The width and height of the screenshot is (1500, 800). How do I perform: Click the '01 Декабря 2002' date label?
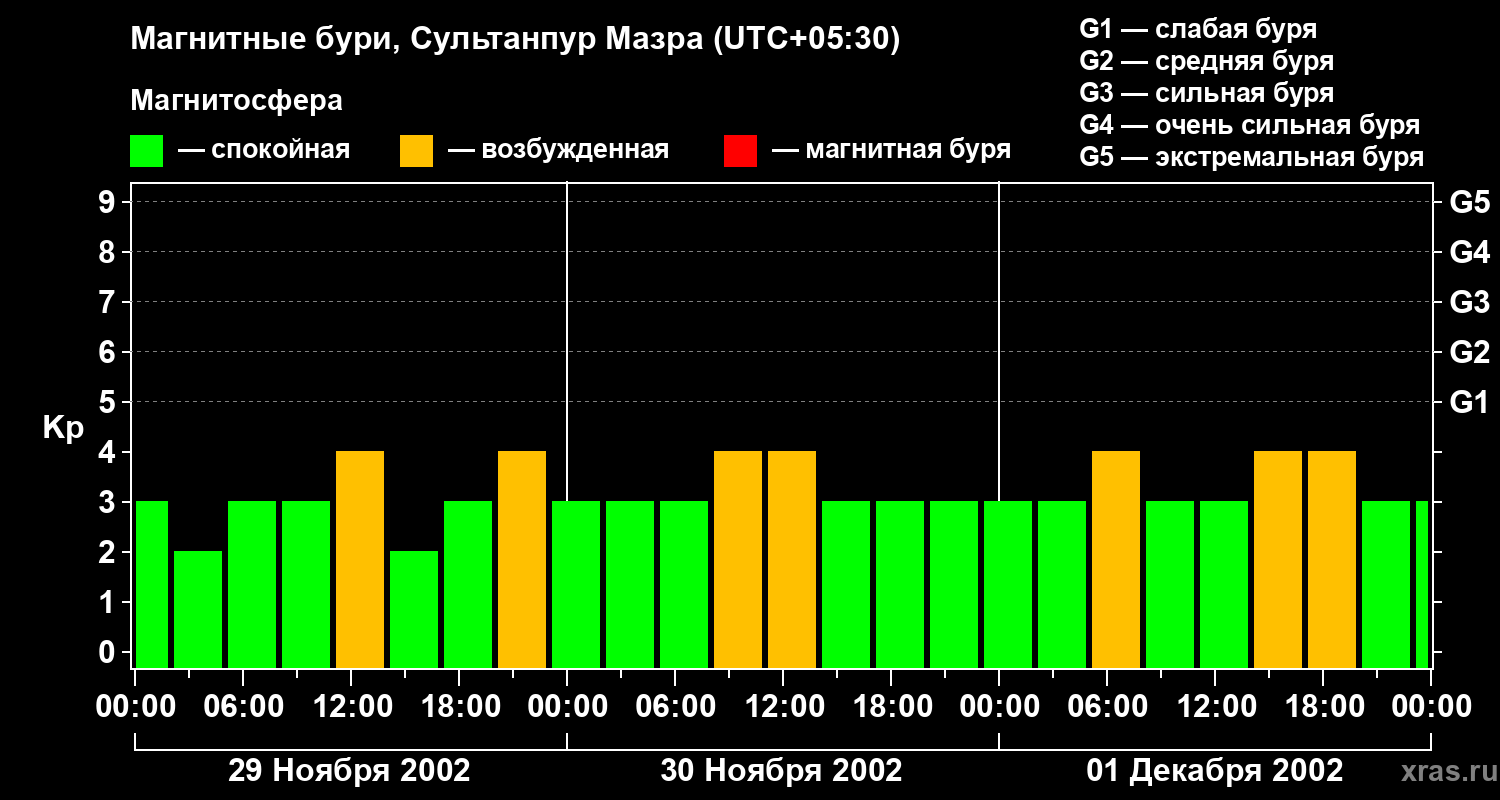(x=1215, y=770)
